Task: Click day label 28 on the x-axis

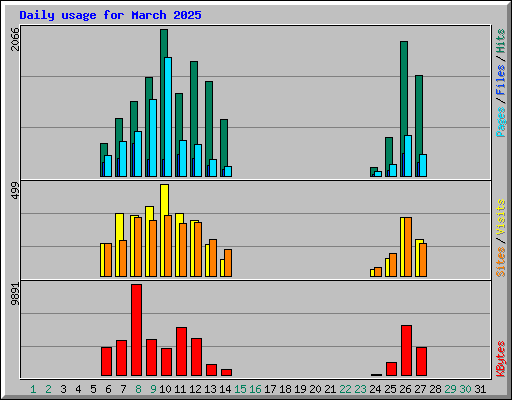Action: tap(435, 389)
